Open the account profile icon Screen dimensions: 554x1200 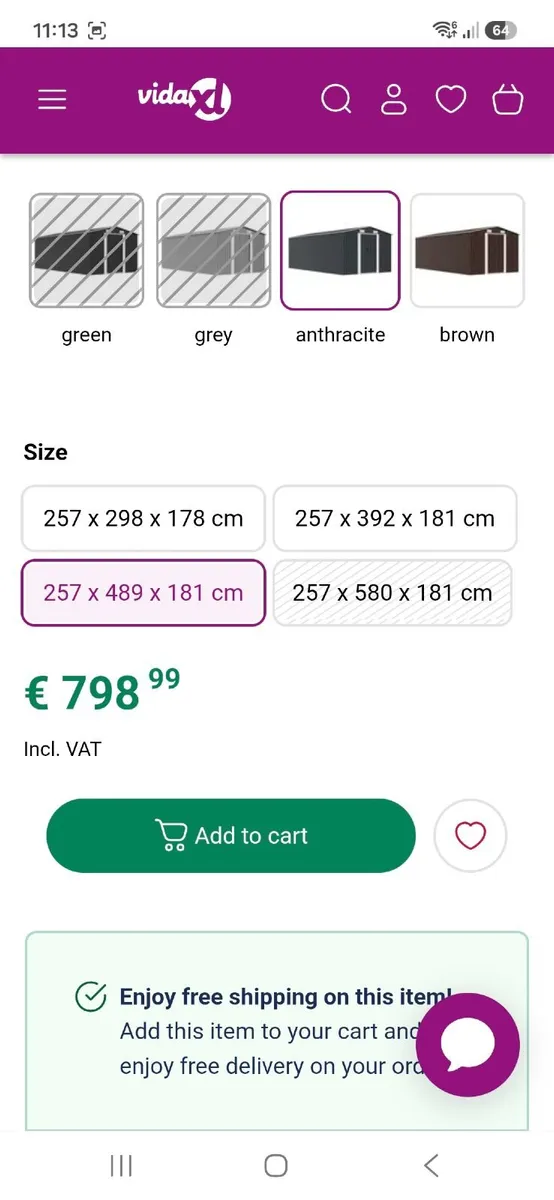[x=394, y=100]
